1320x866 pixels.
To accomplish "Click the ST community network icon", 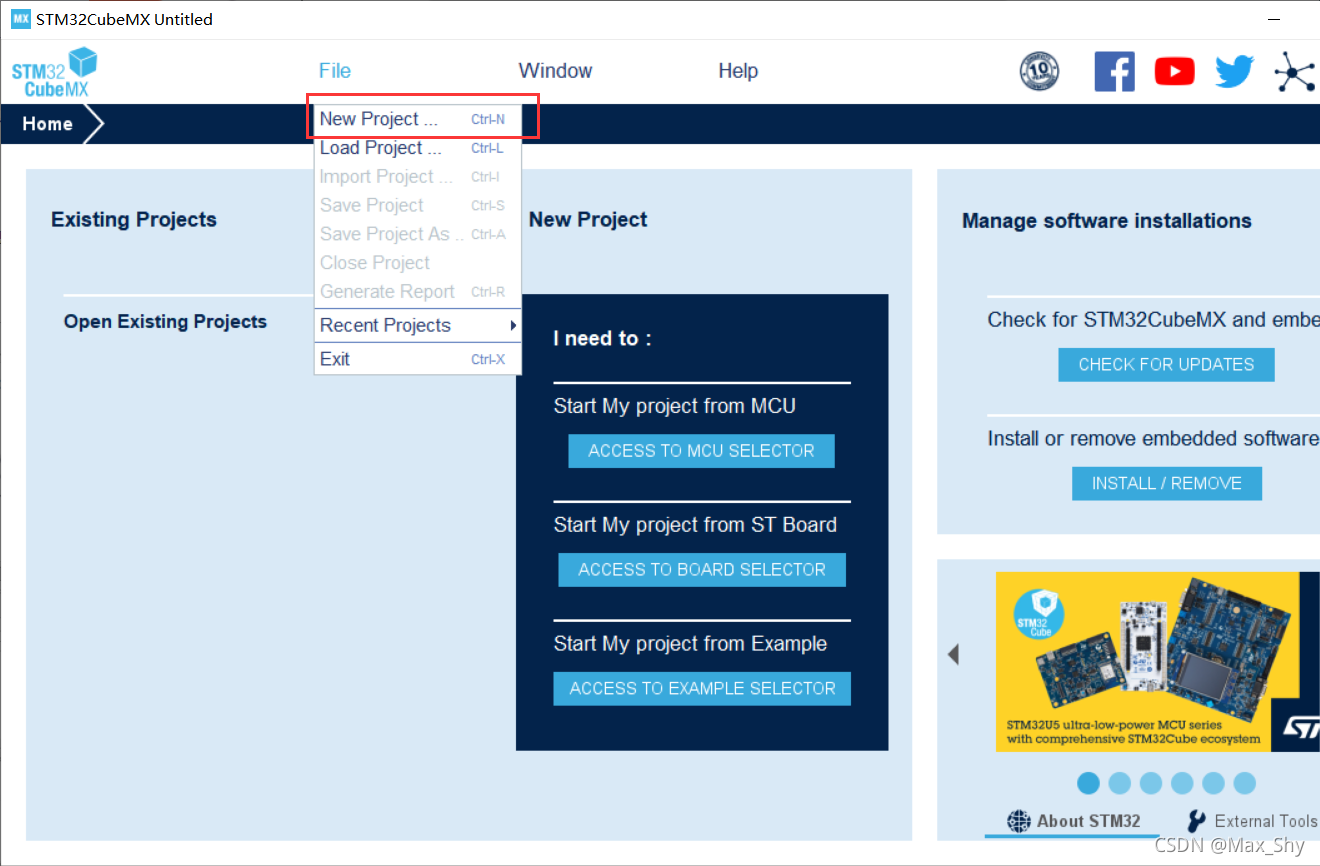I will tap(1295, 72).
